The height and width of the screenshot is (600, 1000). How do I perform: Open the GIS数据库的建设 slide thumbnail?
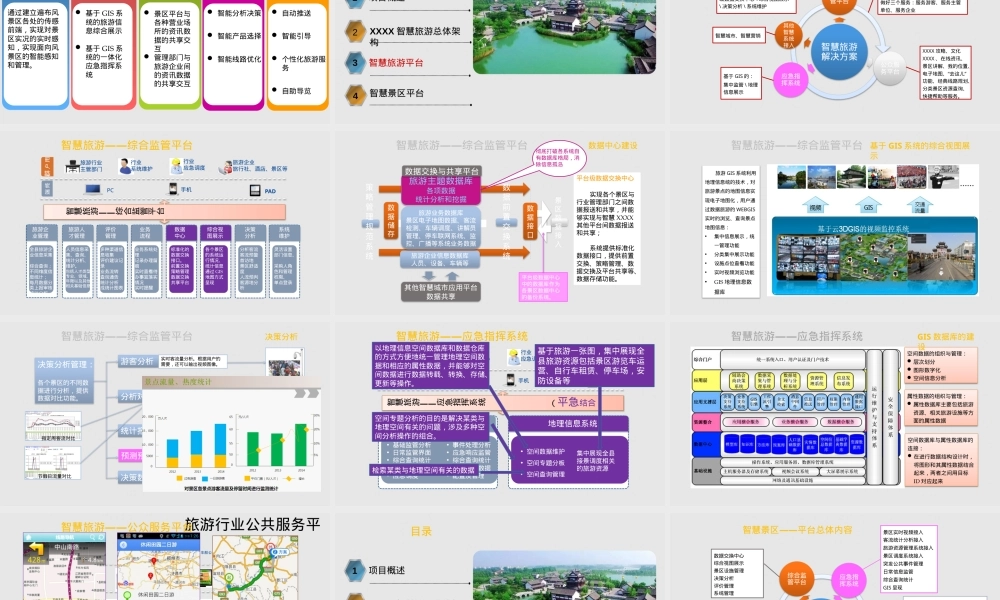(835, 413)
